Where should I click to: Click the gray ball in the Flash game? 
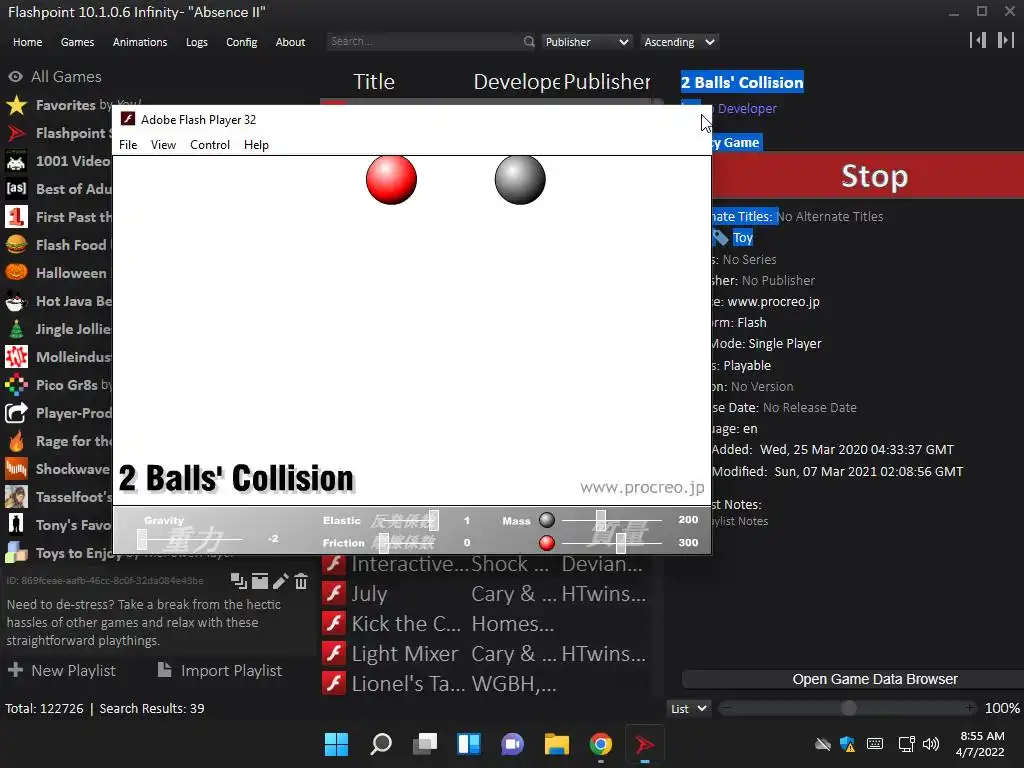(x=520, y=180)
